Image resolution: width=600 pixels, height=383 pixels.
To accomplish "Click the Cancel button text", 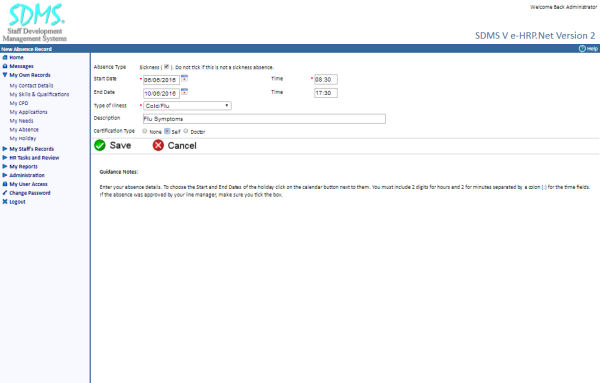I will (182, 146).
